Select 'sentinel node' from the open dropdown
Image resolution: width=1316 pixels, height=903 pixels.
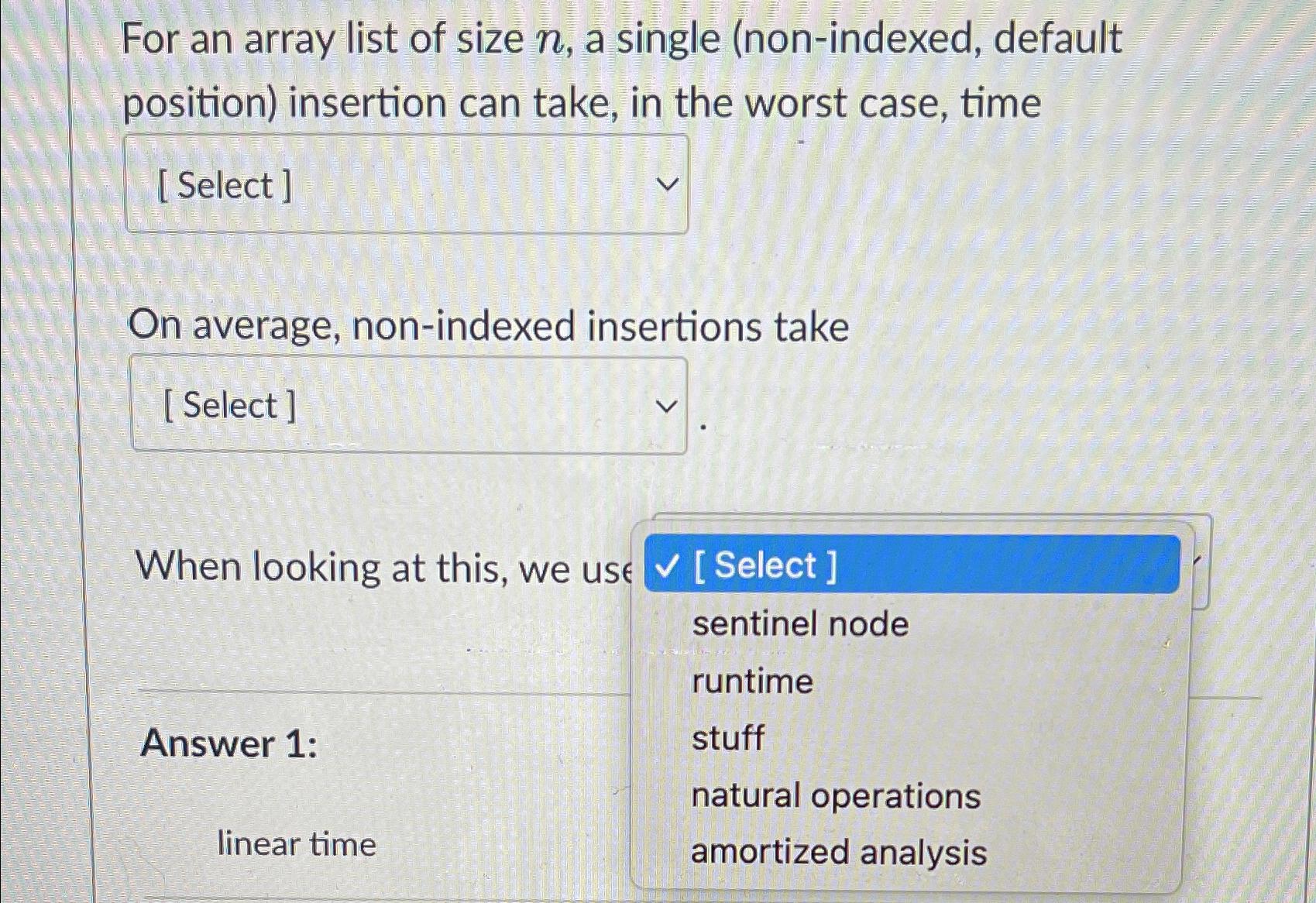point(799,624)
